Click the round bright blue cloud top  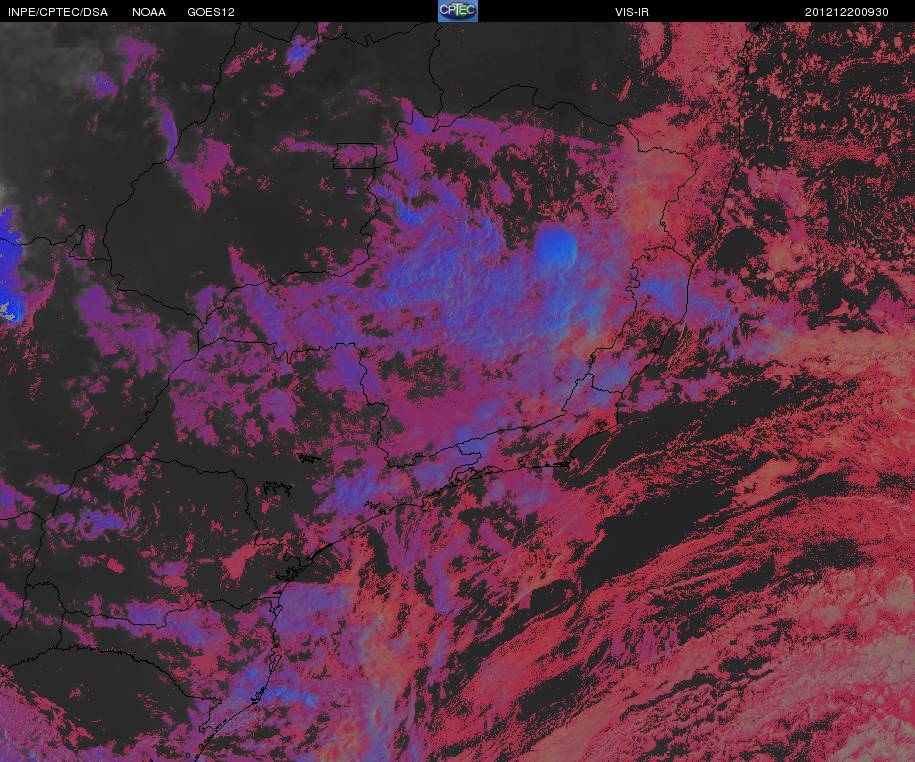pos(556,246)
